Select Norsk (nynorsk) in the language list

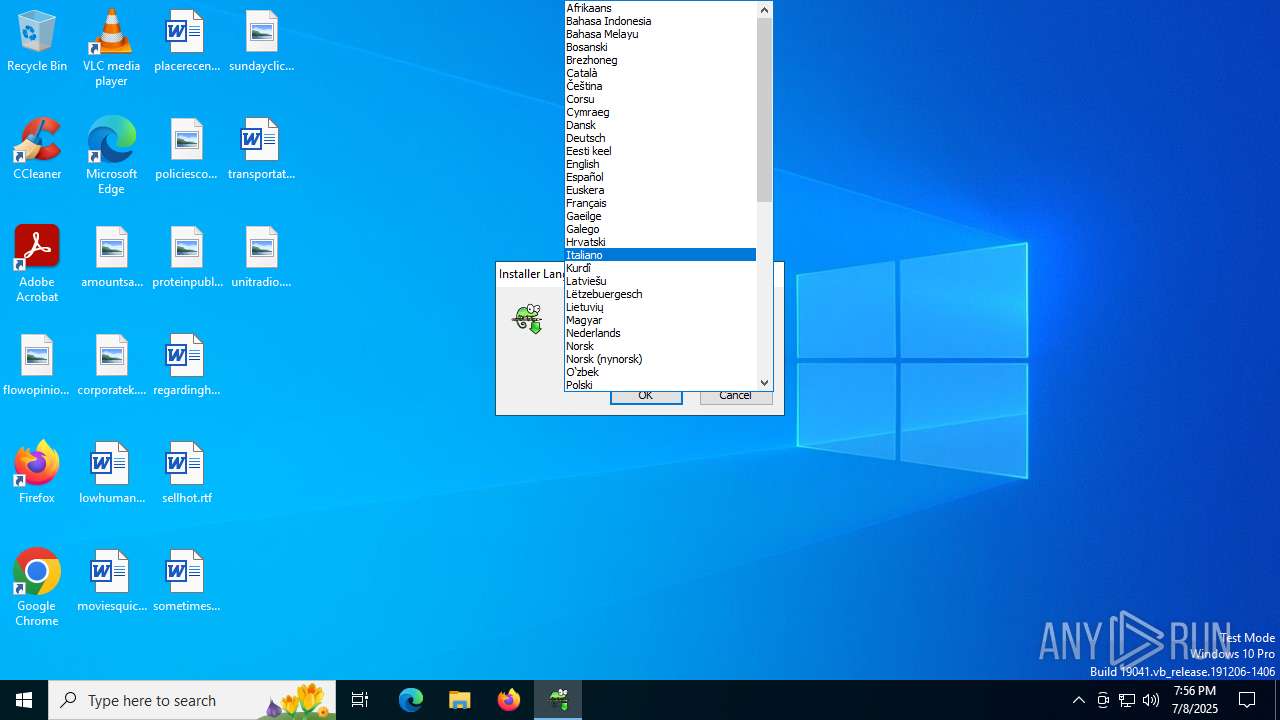coord(660,359)
